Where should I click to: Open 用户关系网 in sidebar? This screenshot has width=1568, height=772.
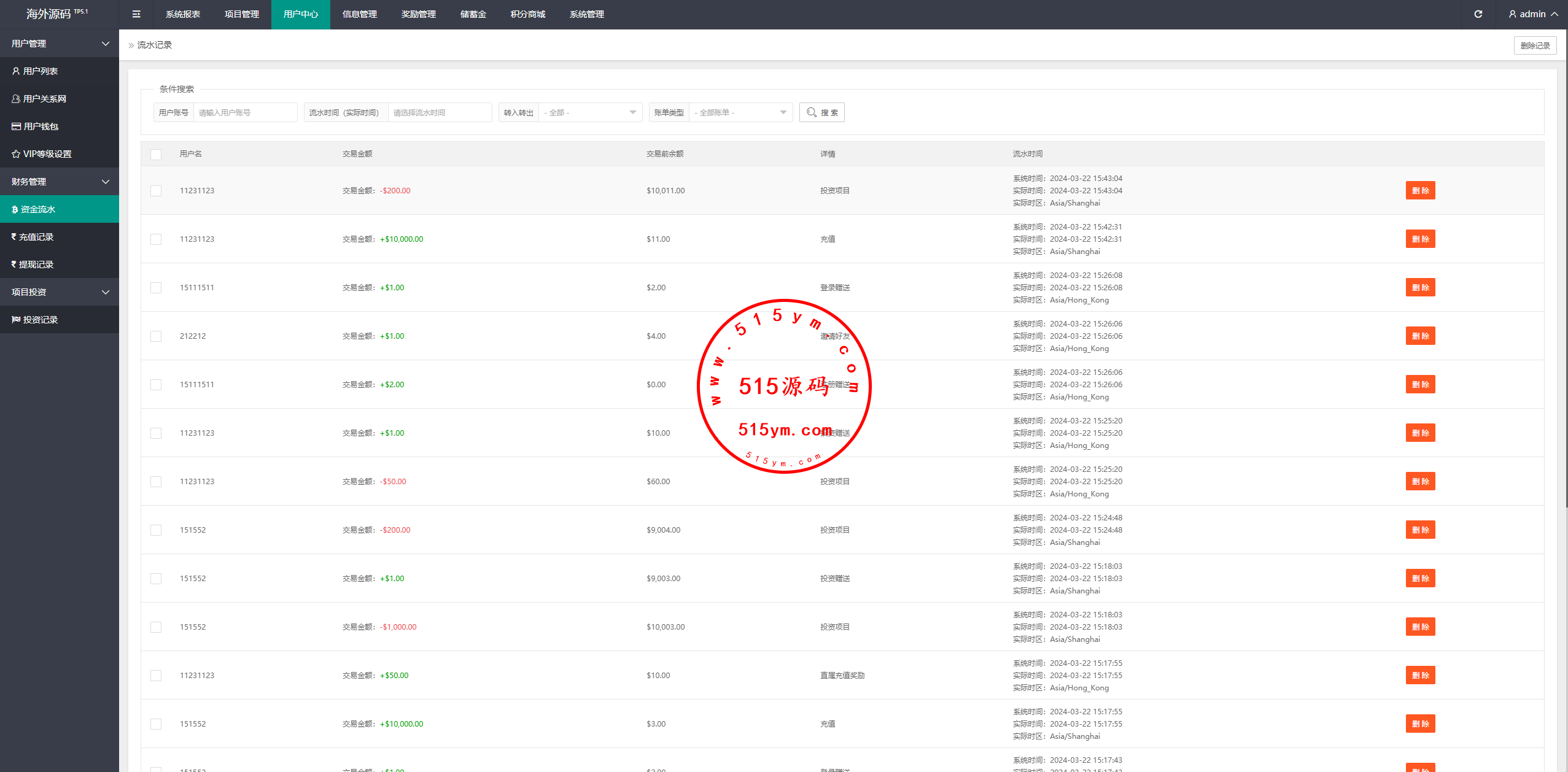coord(44,99)
